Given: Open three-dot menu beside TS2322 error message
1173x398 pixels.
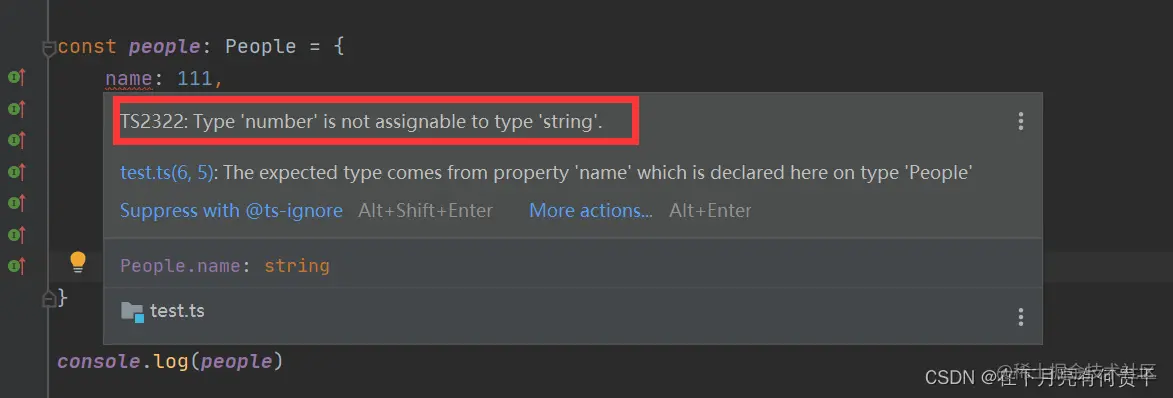Looking at the screenshot, I should click(x=1020, y=121).
